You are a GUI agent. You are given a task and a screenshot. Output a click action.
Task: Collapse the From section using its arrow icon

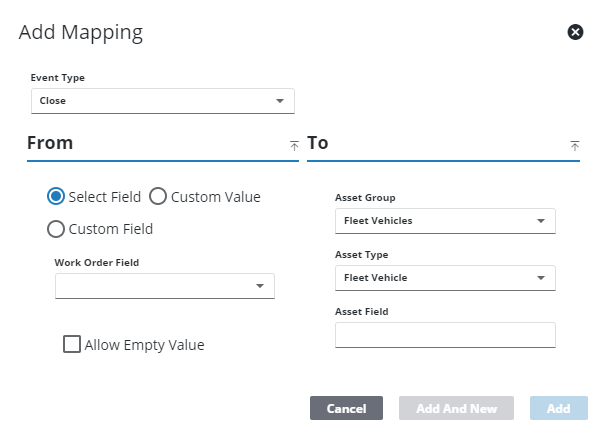click(294, 145)
